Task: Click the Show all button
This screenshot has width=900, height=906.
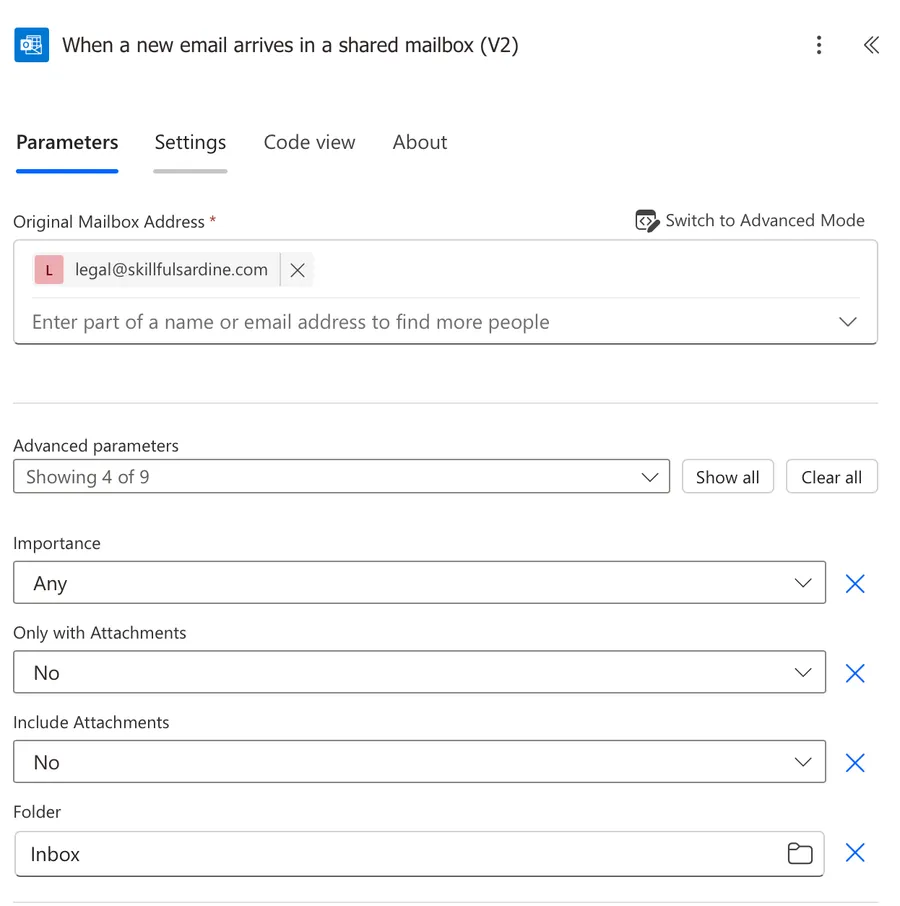Action: point(727,477)
